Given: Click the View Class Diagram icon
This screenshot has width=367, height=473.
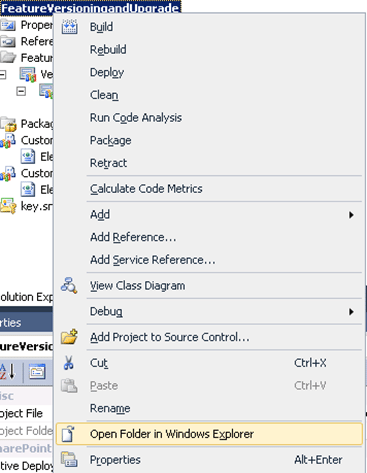Looking at the screenshot, I should 69,285.
